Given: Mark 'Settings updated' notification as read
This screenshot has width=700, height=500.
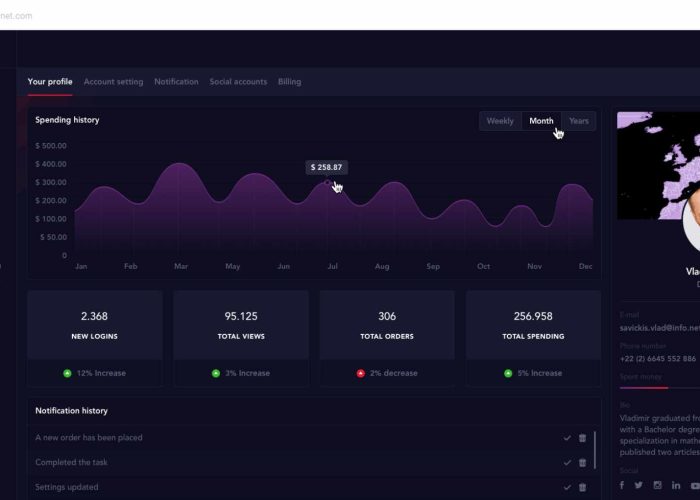Looking at the screenshot, I should 567,487.
